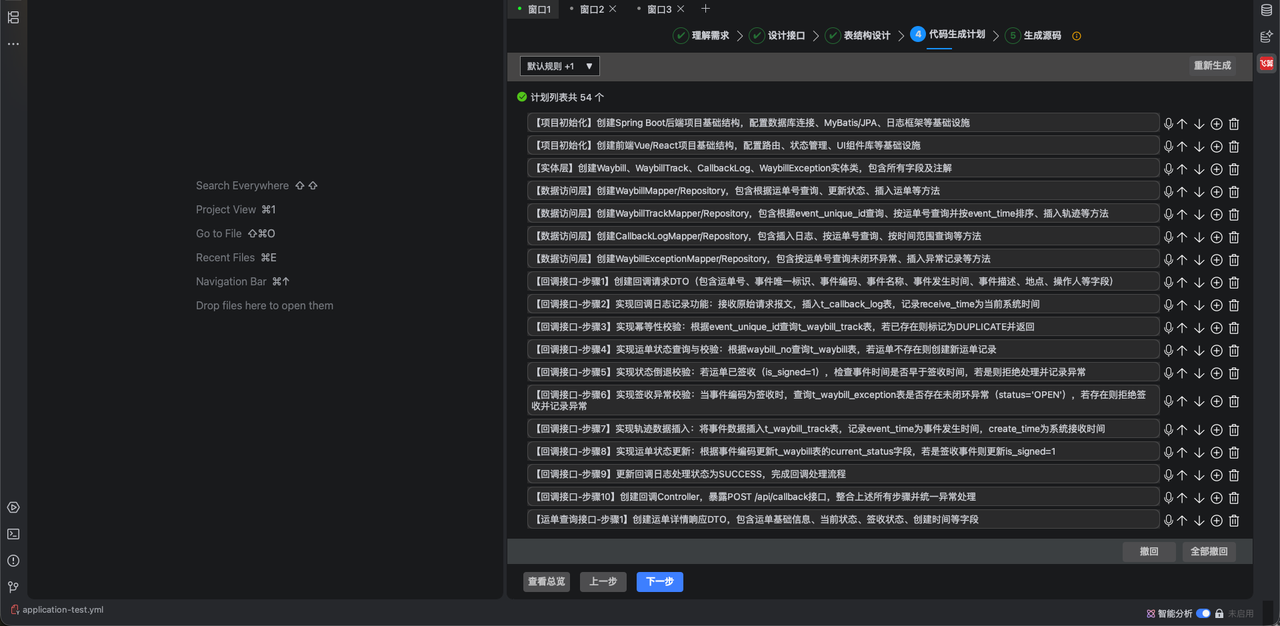Click the Search Everywhere hint text
The image size is (1280, 626).
click(242, 186)
